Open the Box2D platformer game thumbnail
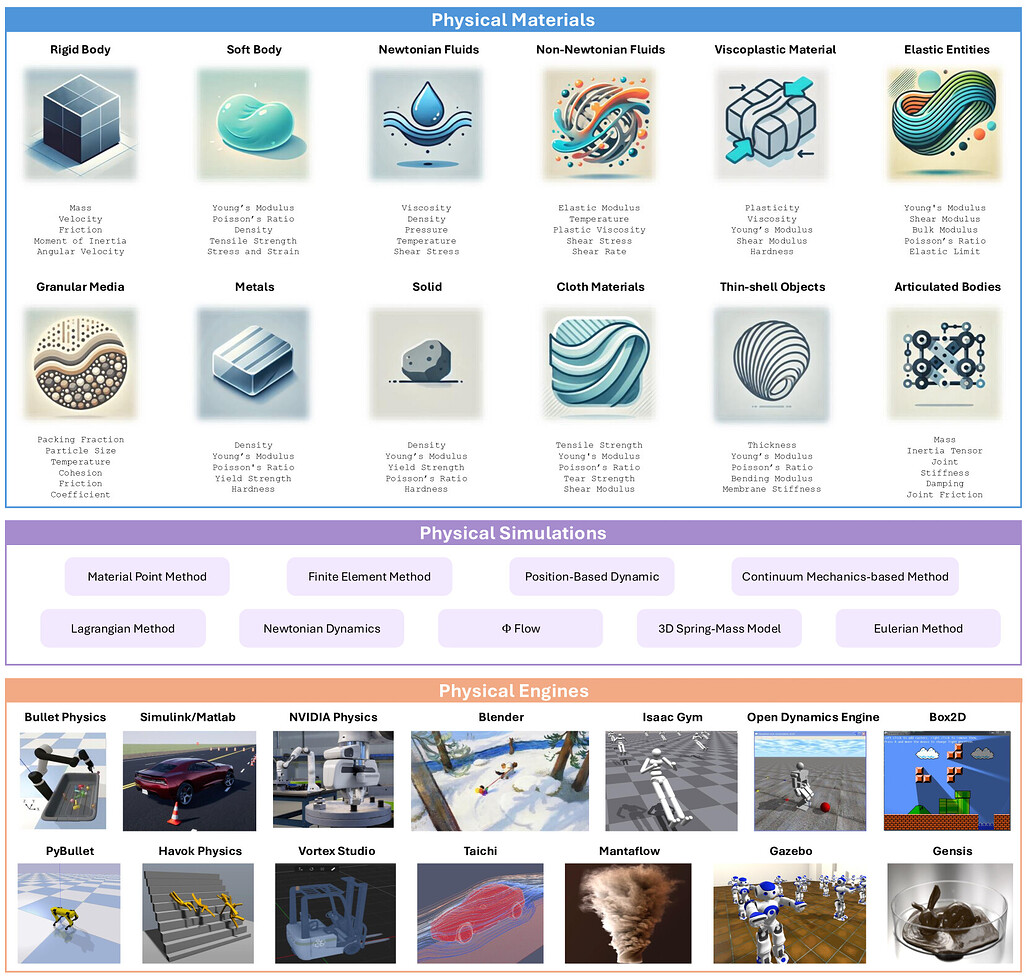Screen dimensions: 1028x980 coord(947,781)
